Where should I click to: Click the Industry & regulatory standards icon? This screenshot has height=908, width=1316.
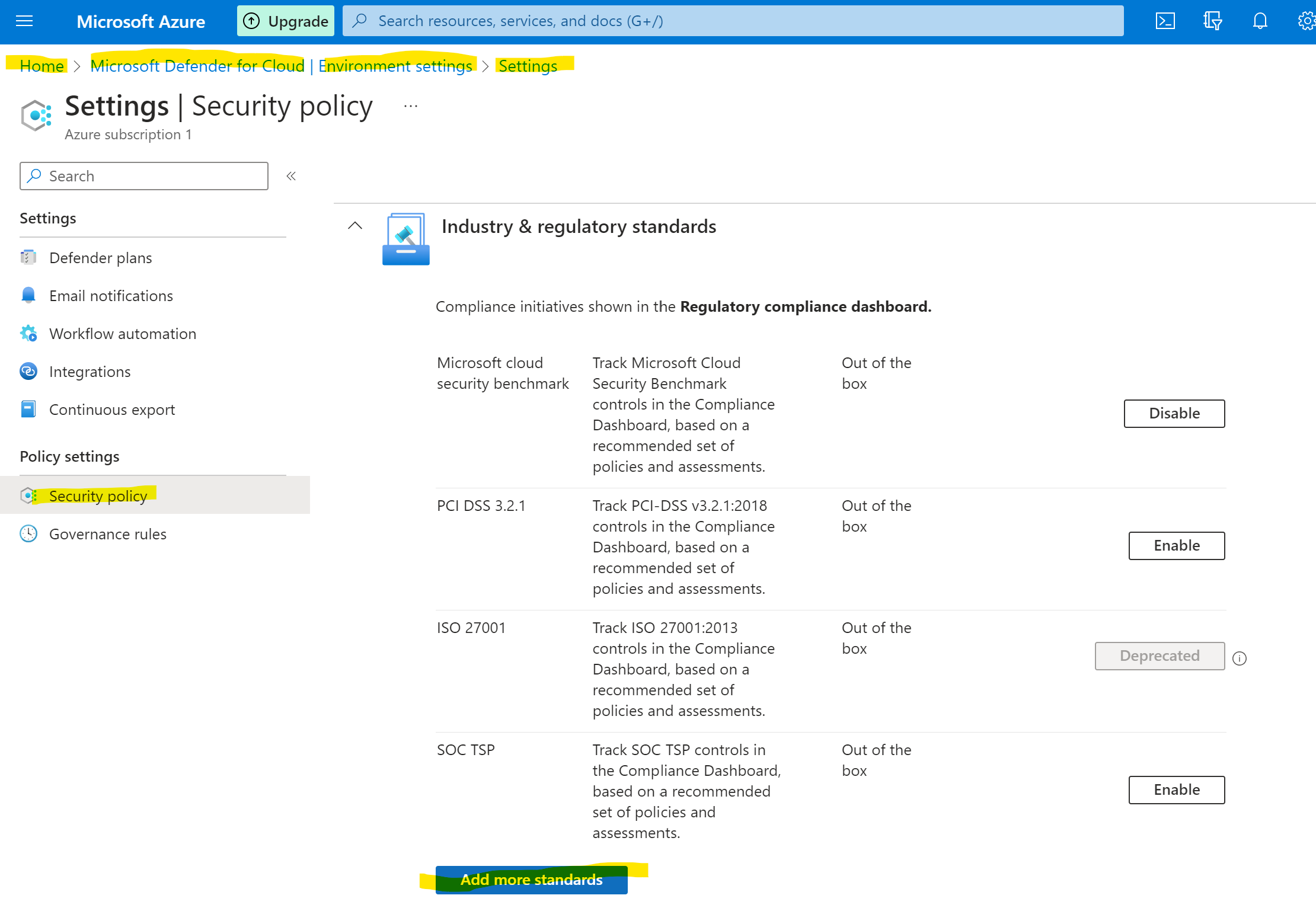[x=406, y=239]
